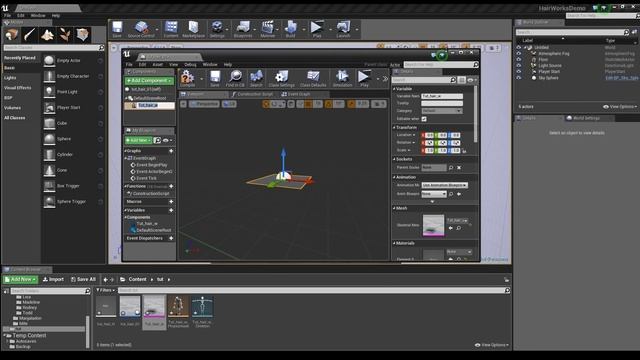Open Content Browser View Options
Screen dimensions: 640x360
coord(492,345)
